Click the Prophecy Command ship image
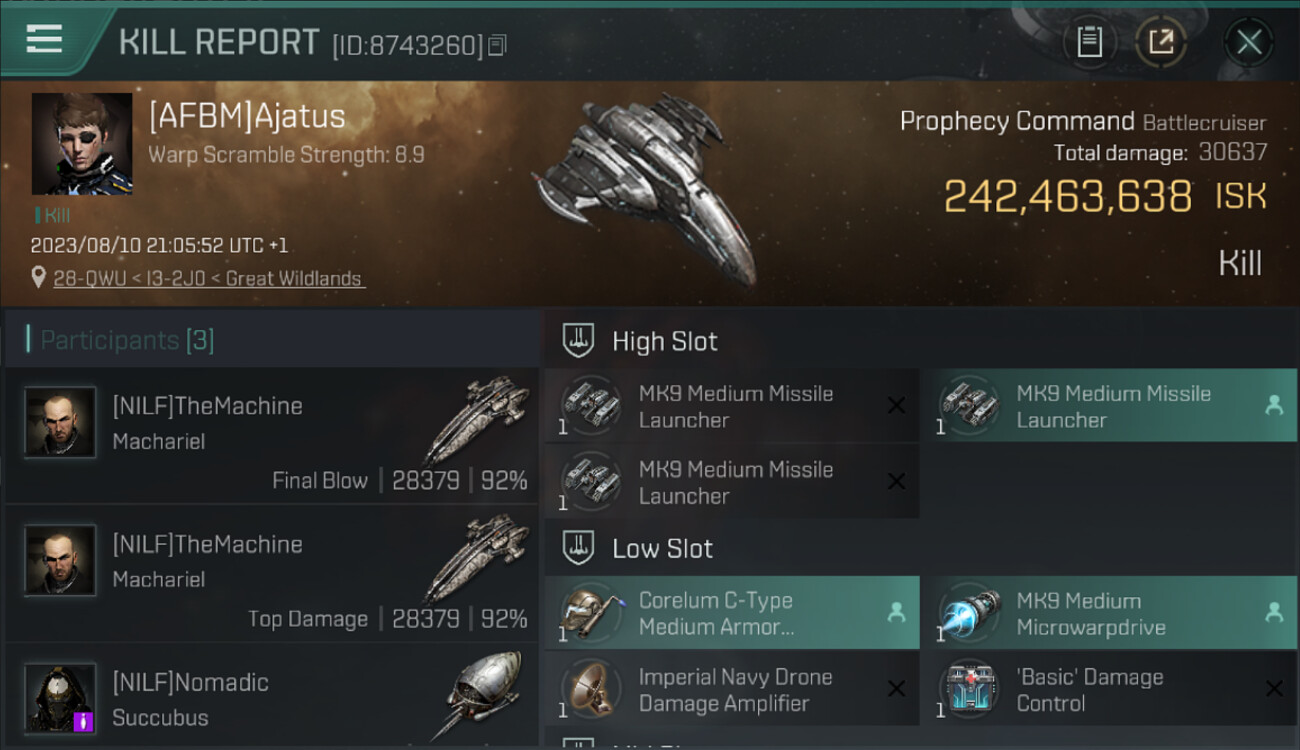Screen dimensions: 1300x750 645,190
